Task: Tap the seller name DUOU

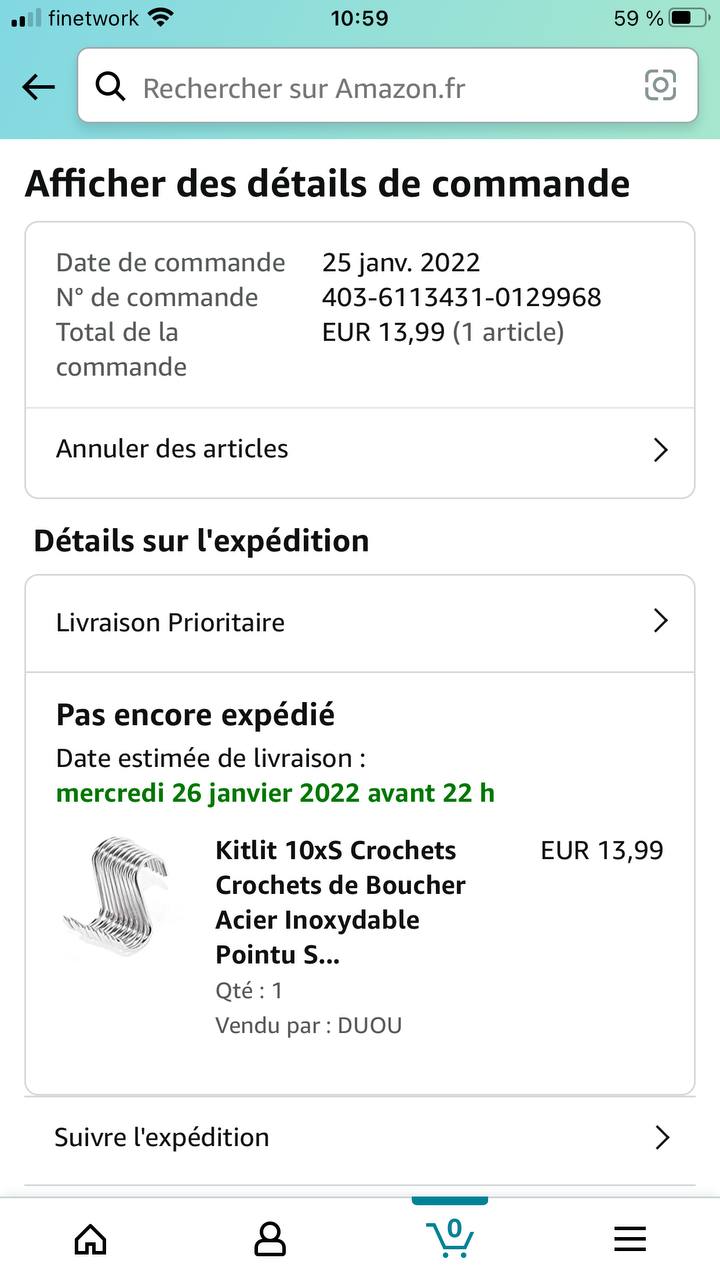Action: [x=369, y=1025]
